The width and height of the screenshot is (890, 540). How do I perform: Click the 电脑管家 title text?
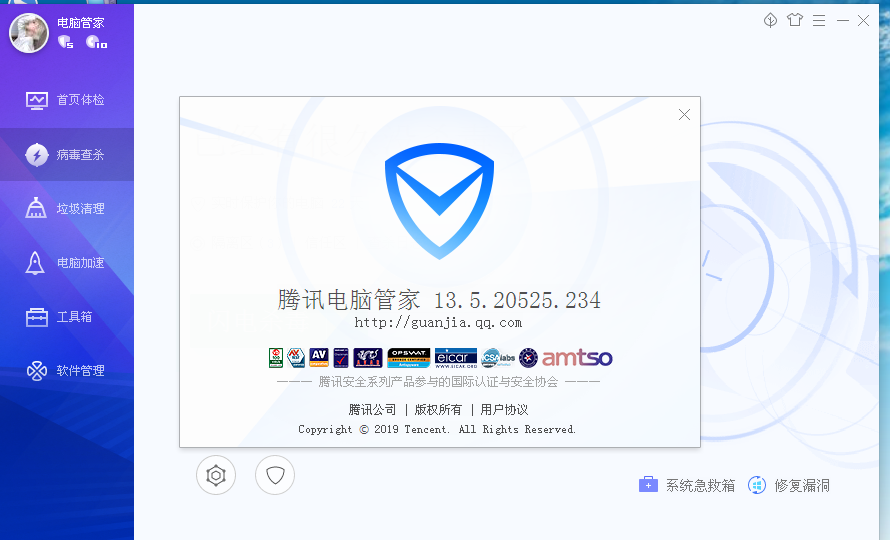tap(81, 23)
